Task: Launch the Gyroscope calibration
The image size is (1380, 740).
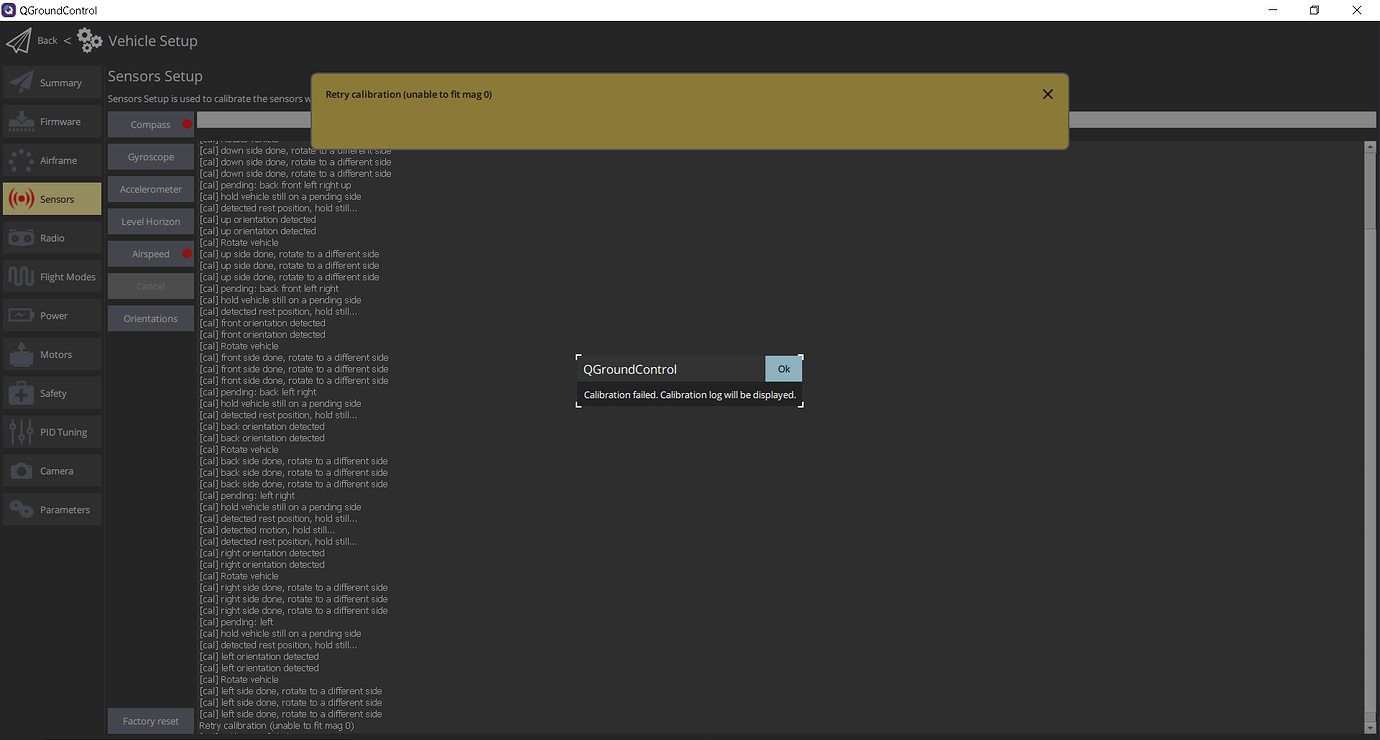Action: point(150,156)
